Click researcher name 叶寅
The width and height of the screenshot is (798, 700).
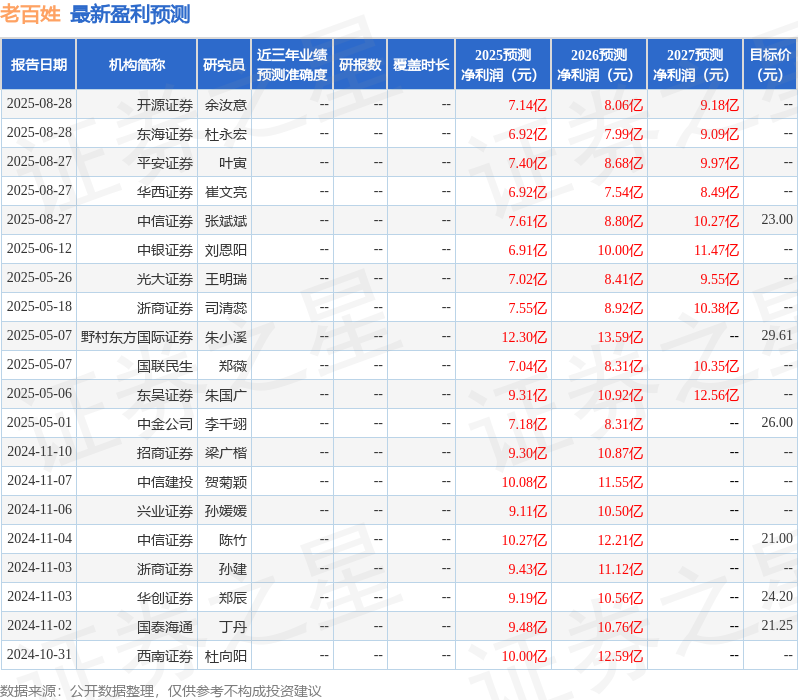(x=233, y=163)
